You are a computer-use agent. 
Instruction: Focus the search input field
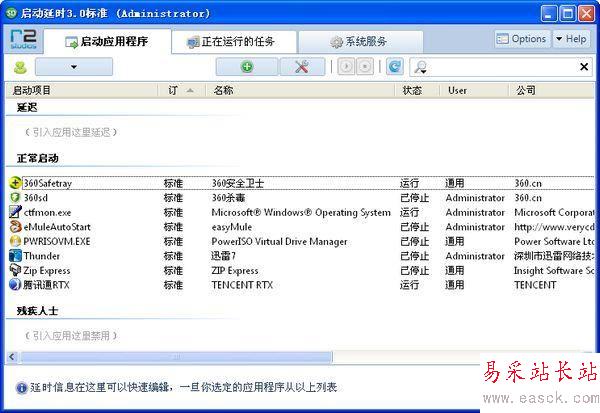click(501, 67)
